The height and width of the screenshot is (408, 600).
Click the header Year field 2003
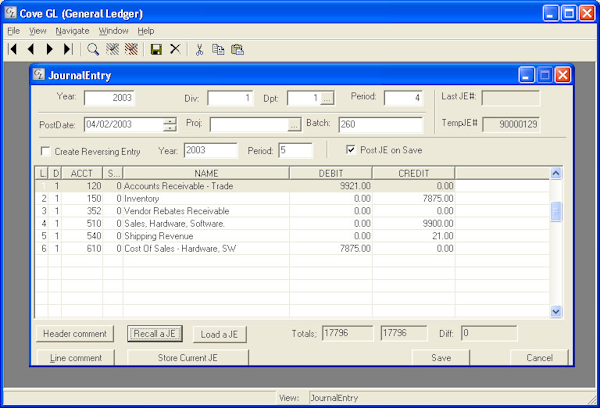tap(109, 98)
